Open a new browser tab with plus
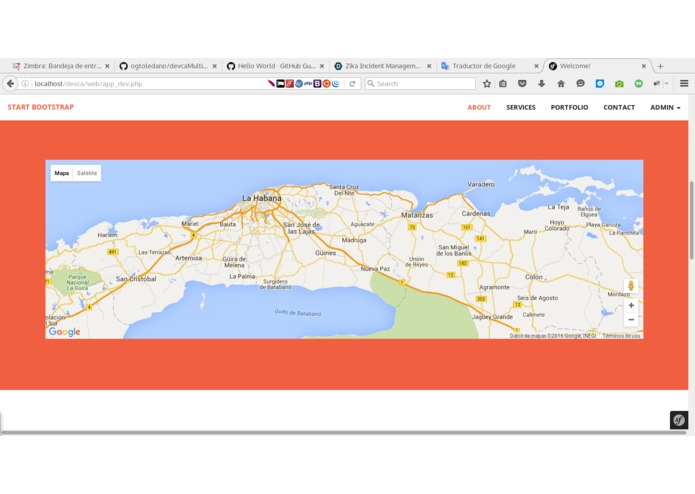 coord(660,66)
